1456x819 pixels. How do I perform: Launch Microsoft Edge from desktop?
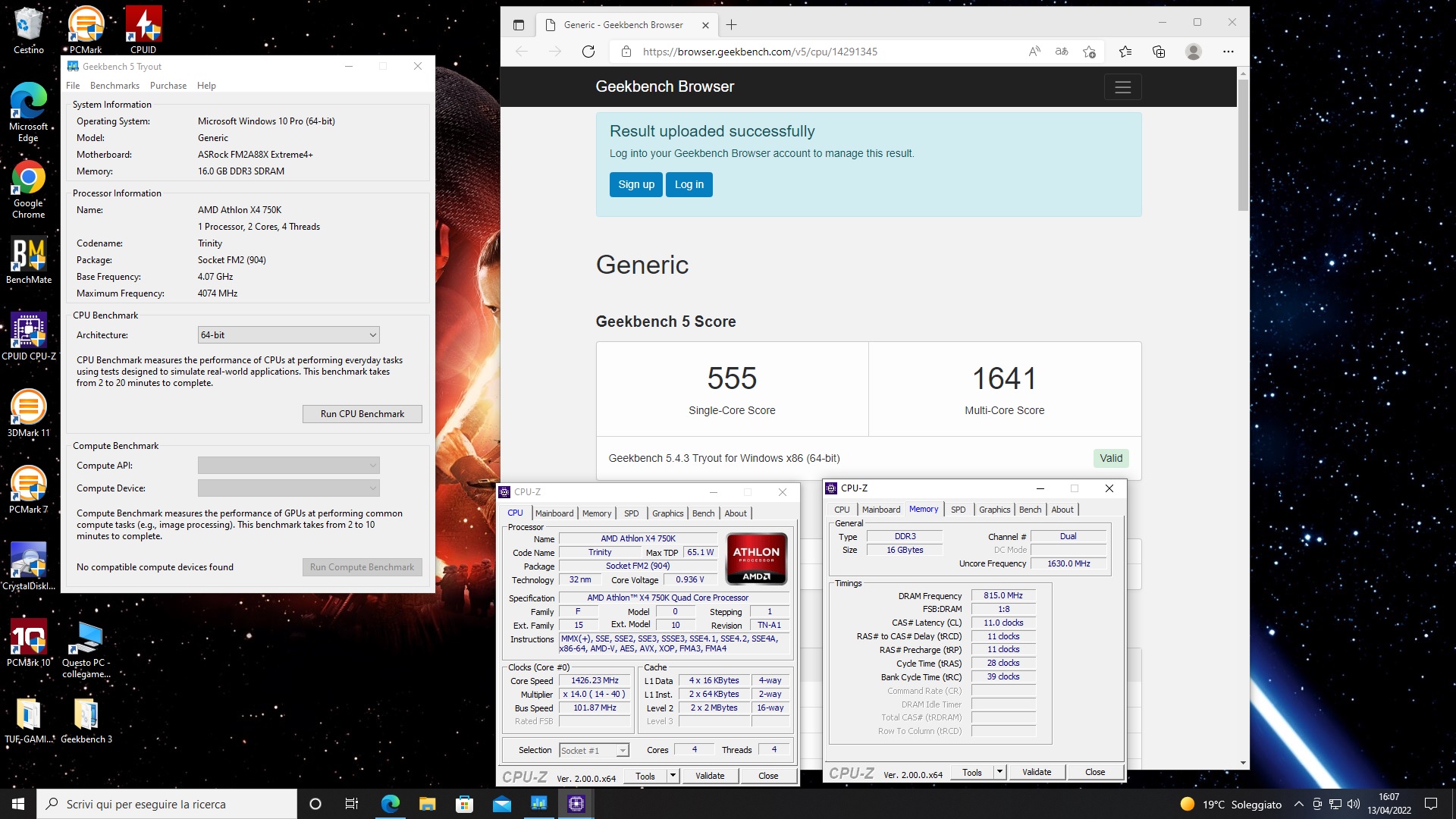[x=28, y=112]
